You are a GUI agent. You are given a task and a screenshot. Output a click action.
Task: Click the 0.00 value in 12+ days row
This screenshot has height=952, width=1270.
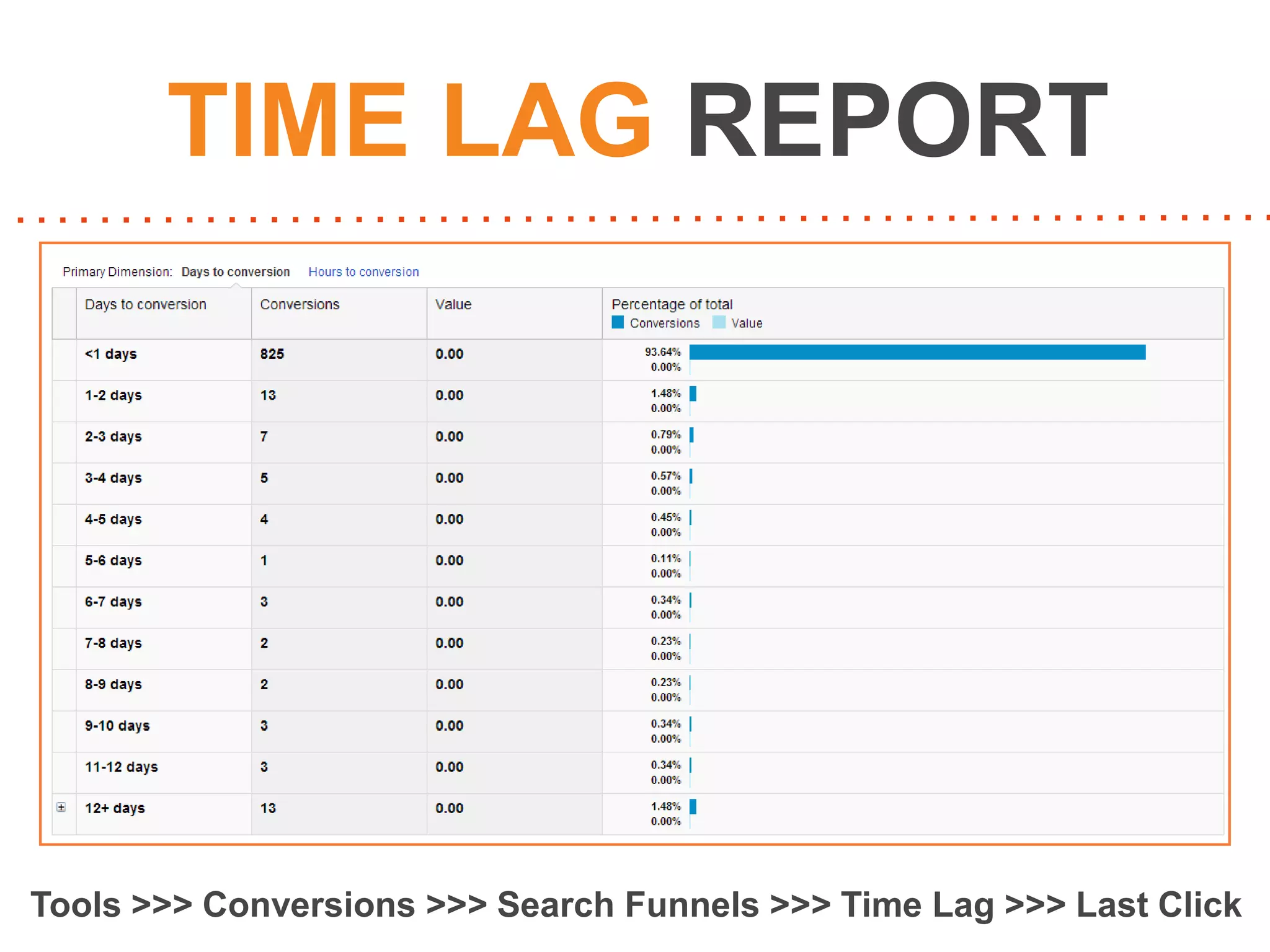449,808
